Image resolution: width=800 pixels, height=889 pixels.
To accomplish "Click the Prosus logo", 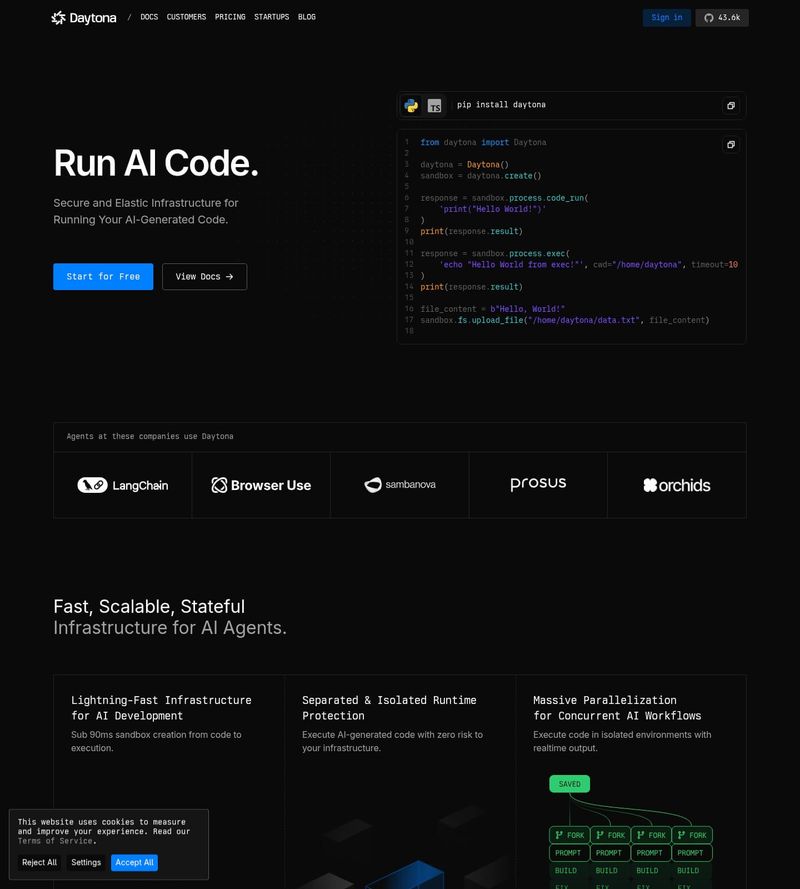I will pos(538,484).
